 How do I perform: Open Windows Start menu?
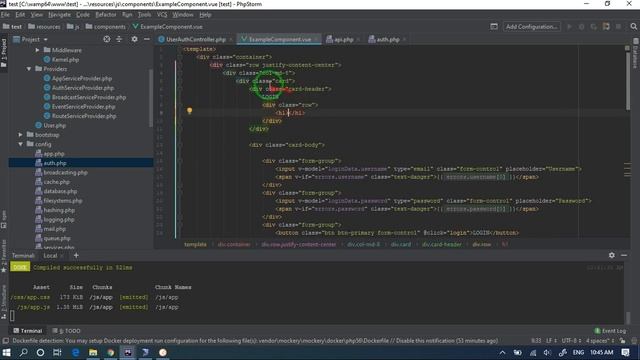(6, 352)
